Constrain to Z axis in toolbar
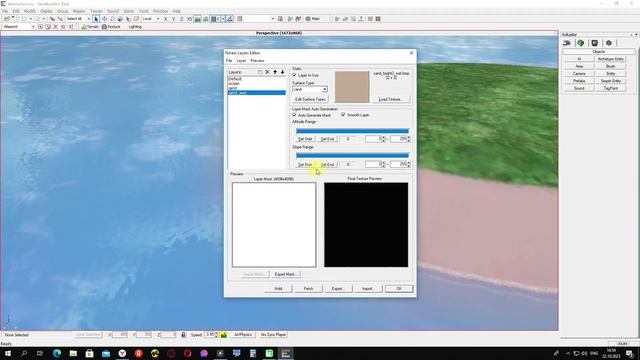Image resolution: width=640 pixels, height=360 pixels. pos(182,19)
